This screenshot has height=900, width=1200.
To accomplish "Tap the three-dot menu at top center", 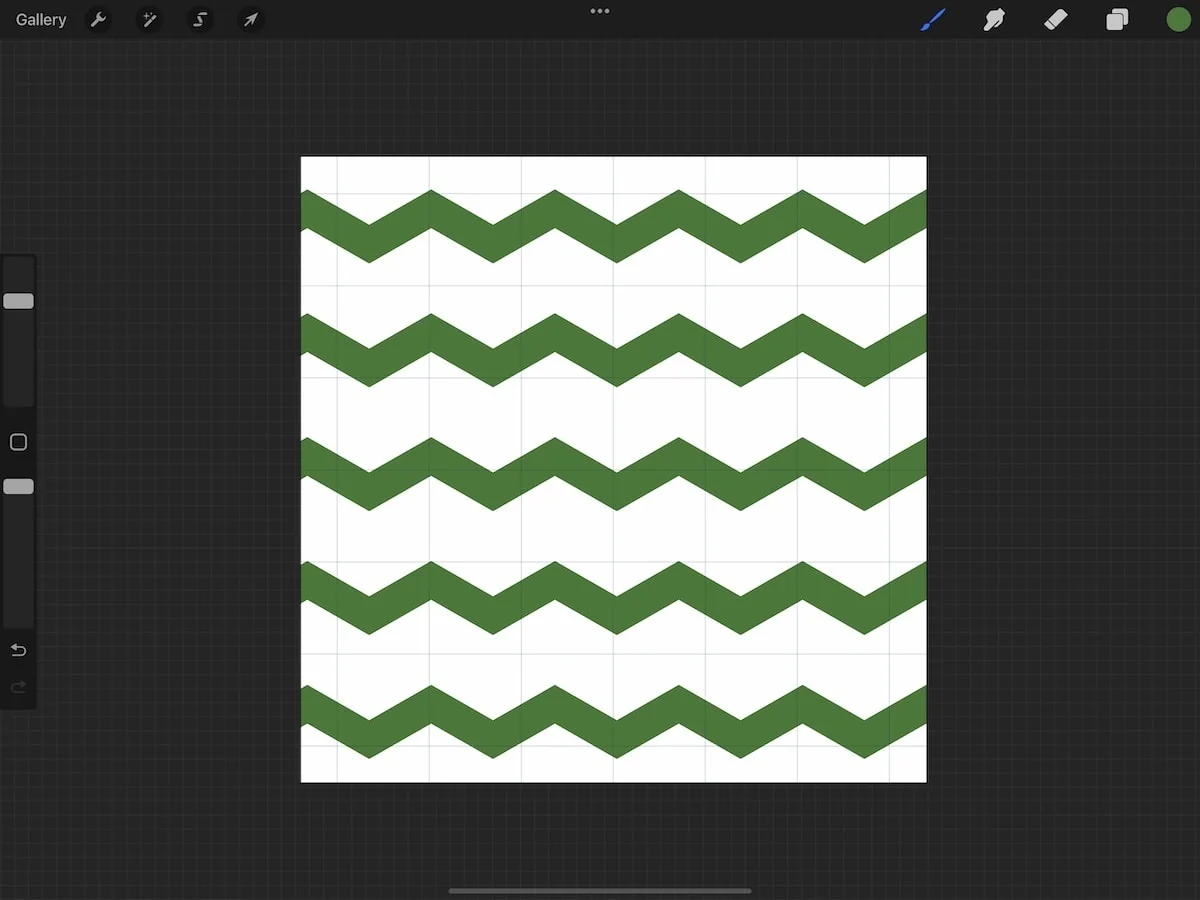I will pyautogui.click(x=600, y=11).
